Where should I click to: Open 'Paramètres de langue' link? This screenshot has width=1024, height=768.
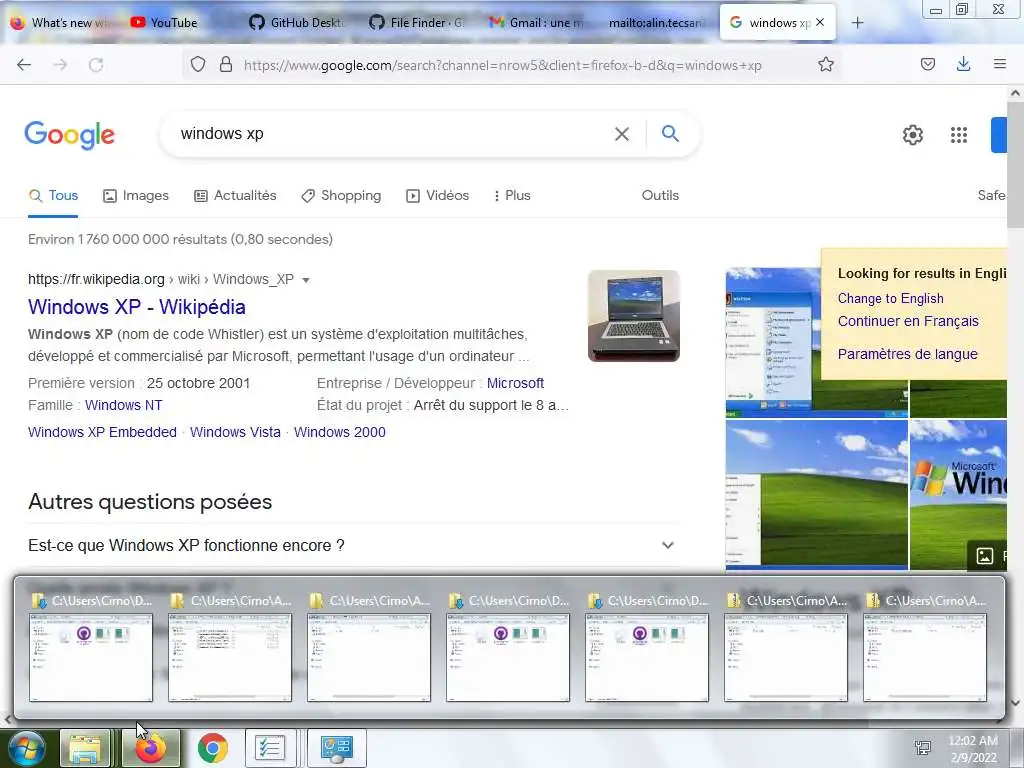(907, 354)
